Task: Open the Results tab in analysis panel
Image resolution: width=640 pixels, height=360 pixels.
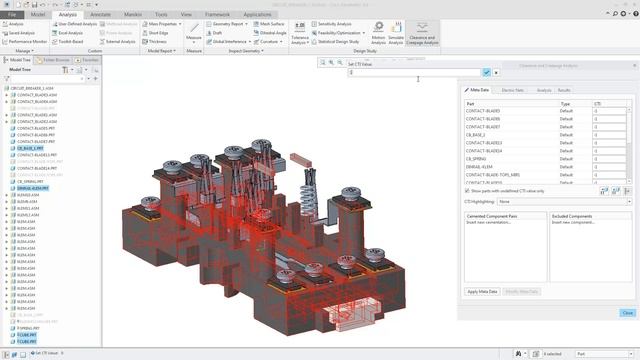Action: click(x=564, y=90)
